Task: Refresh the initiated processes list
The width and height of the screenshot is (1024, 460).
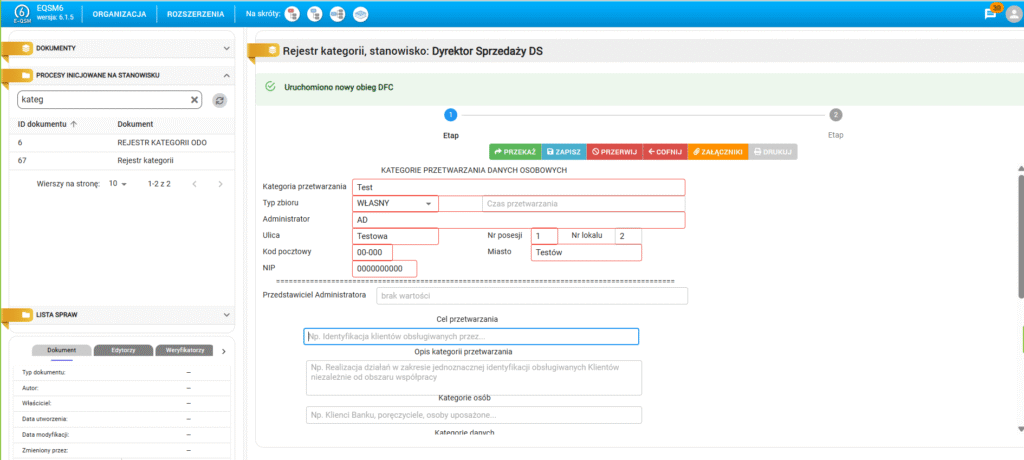Action: coord(219,100)
